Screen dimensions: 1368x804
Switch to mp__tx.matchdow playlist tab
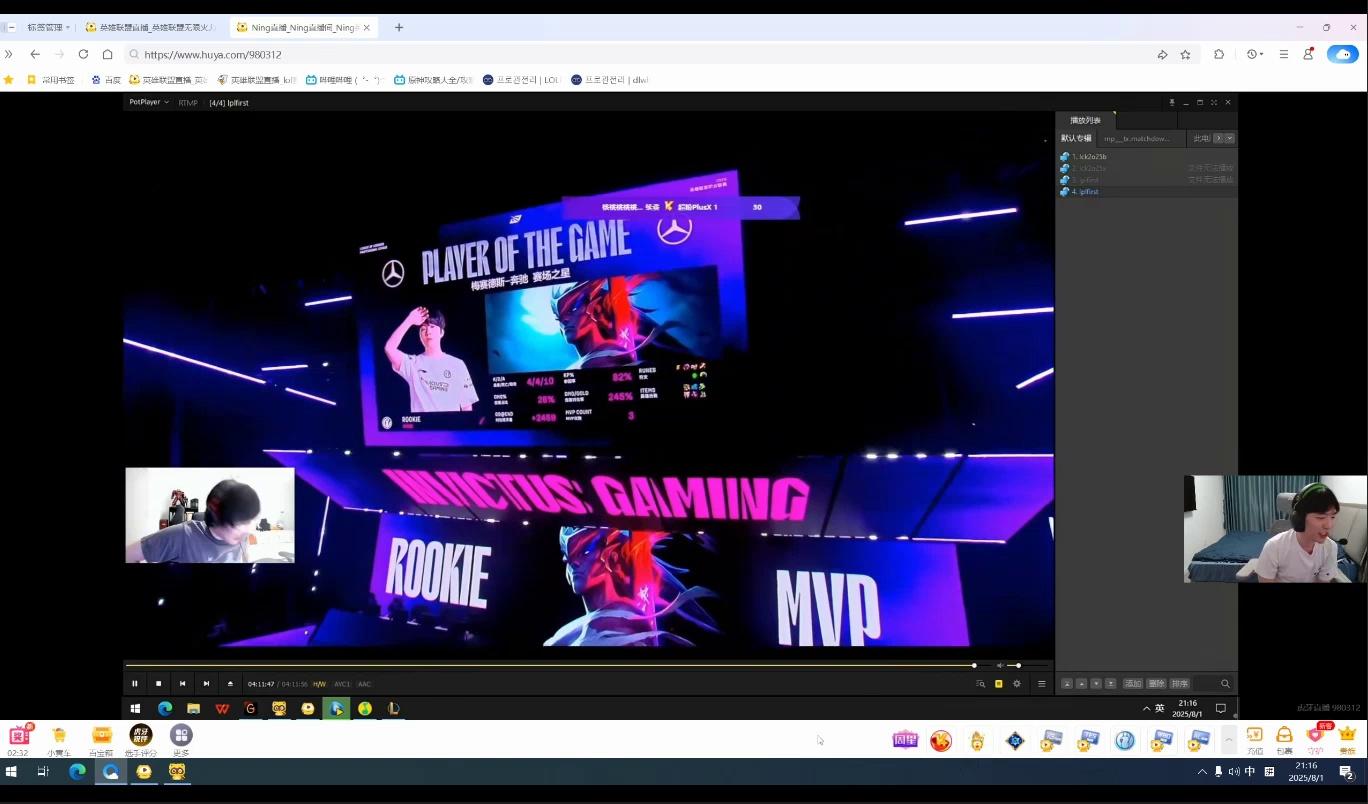[1141, 138]
